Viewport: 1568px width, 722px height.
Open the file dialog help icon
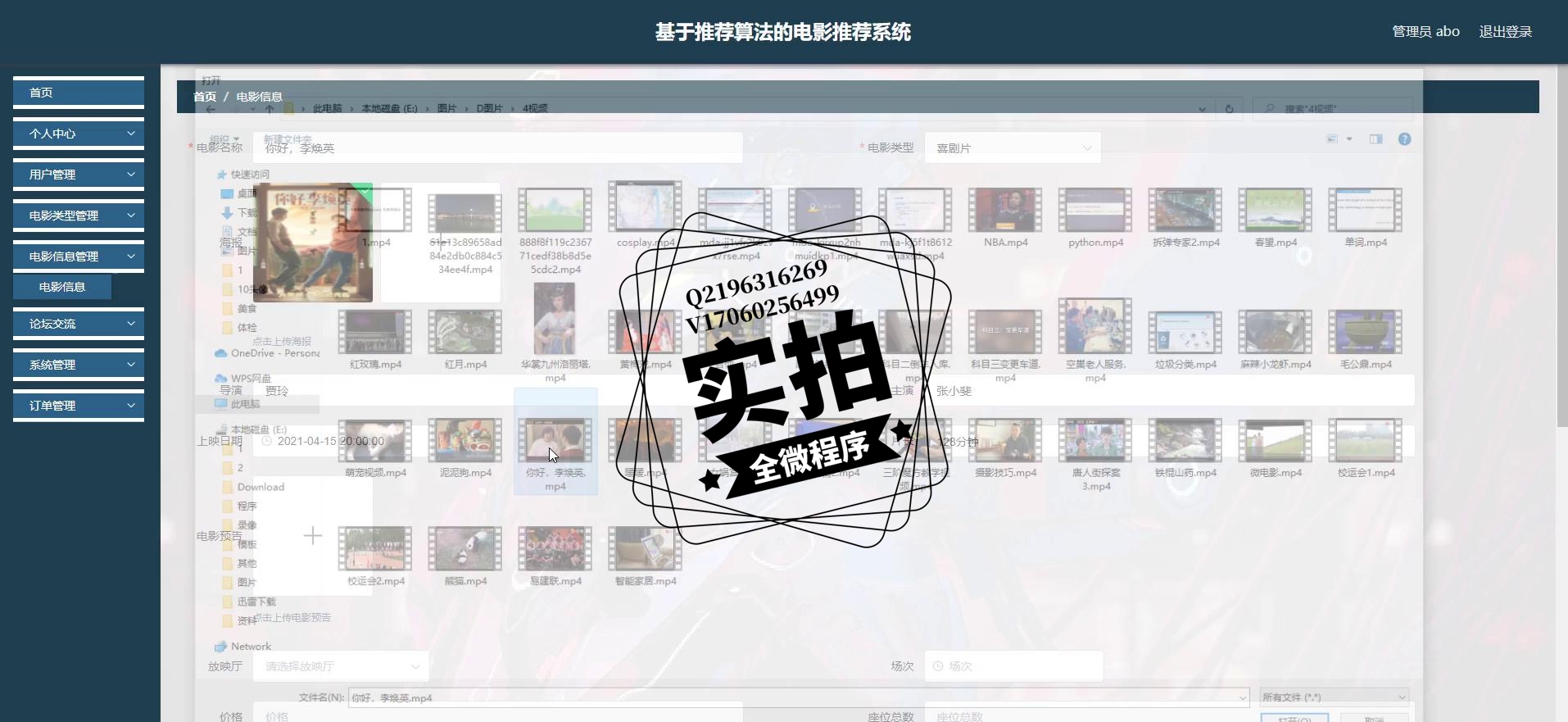click(1404, 139)
